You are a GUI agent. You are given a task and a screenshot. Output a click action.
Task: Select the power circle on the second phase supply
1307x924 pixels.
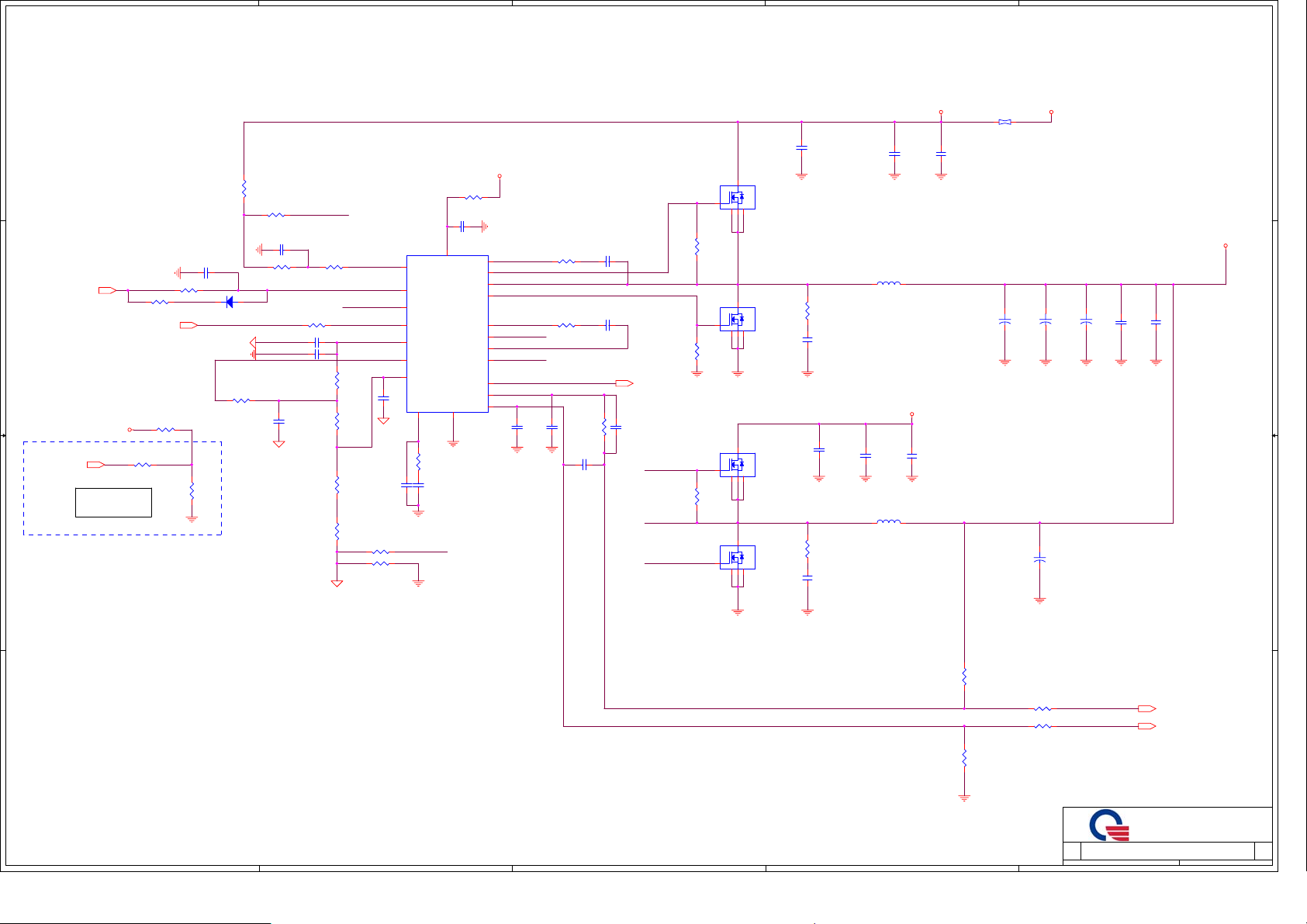coord(912,414)
